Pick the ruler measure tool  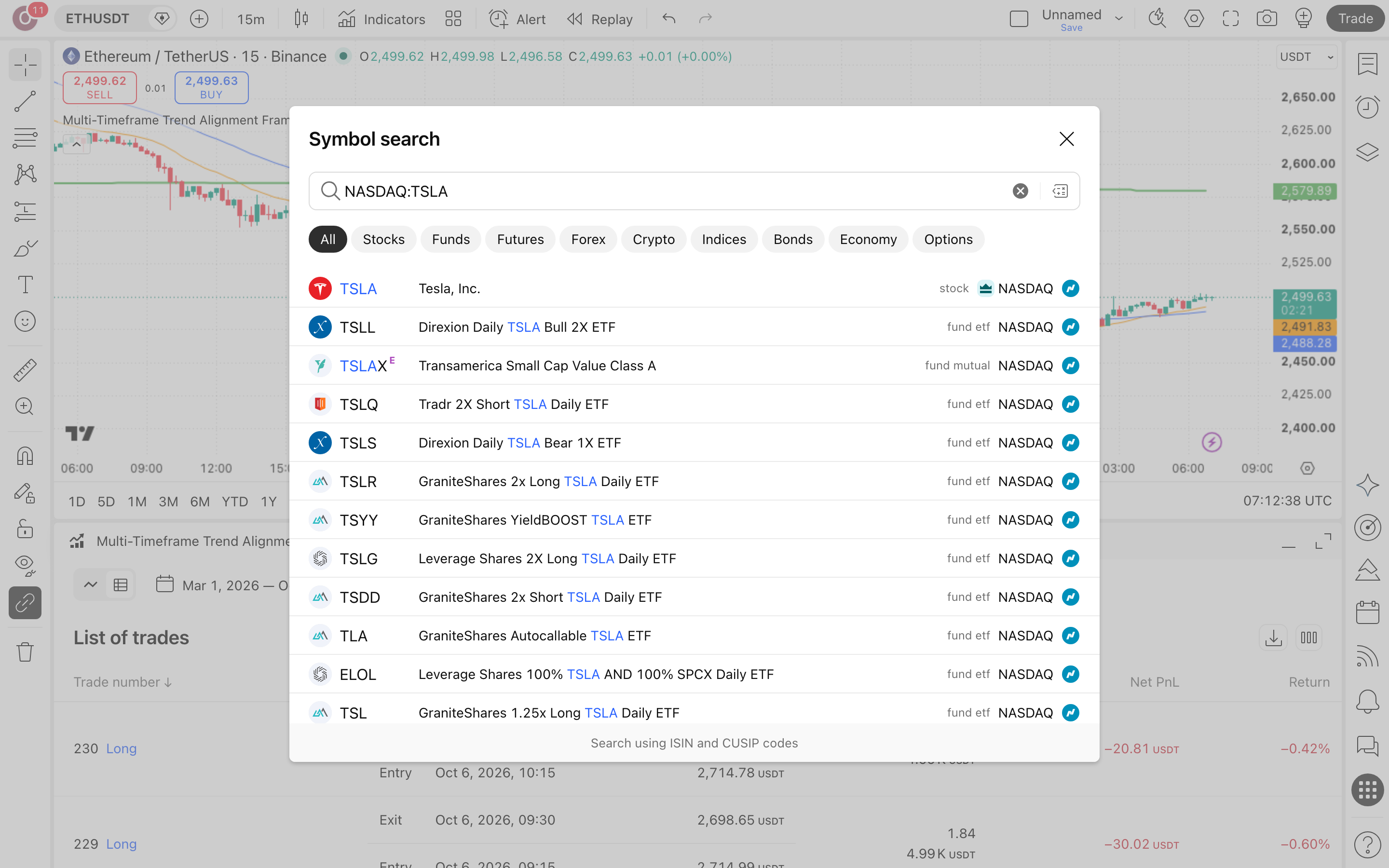coord(25,370)
